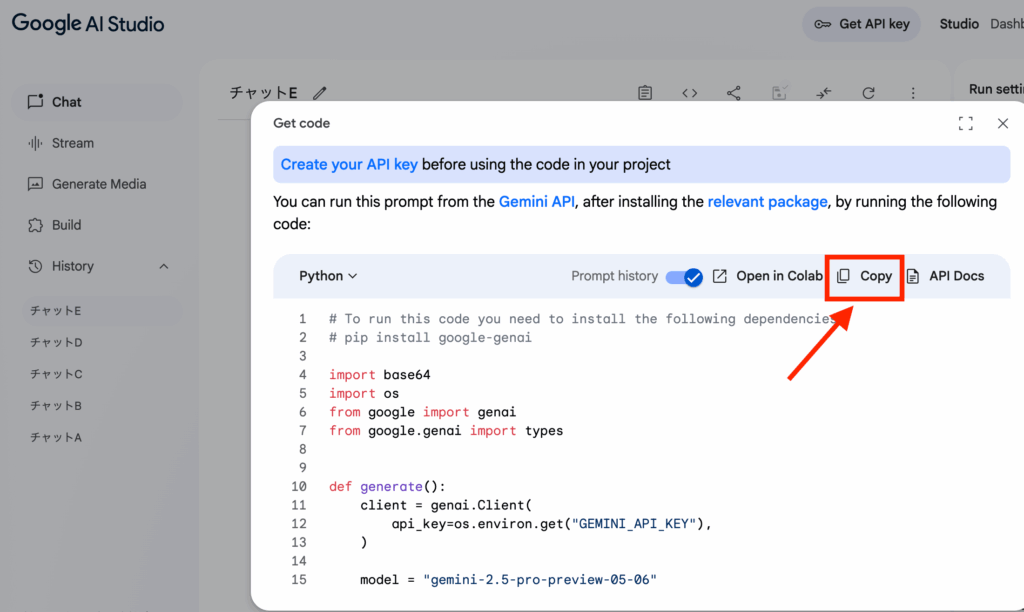Follow the Create your API key link
Viewport: 1024px width, 612px height.
(349, 165)
